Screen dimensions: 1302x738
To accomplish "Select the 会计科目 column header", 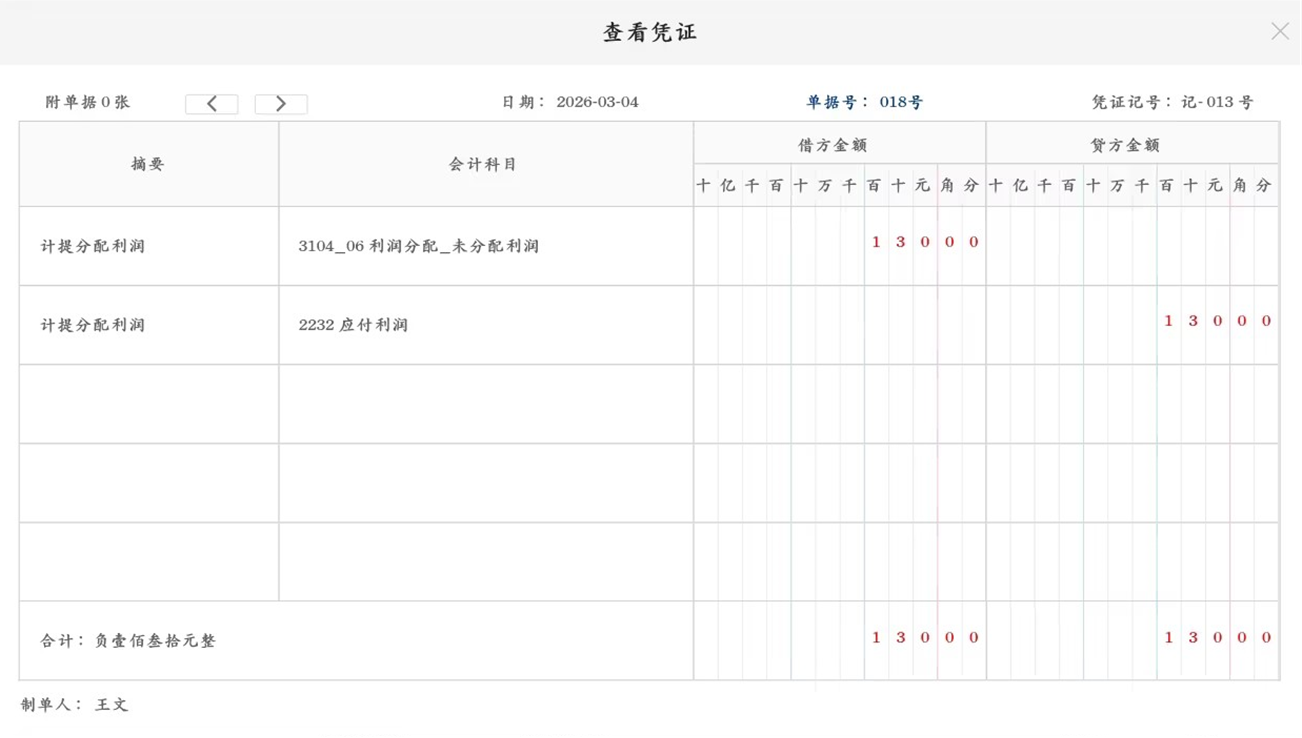I will click(483, 163).
